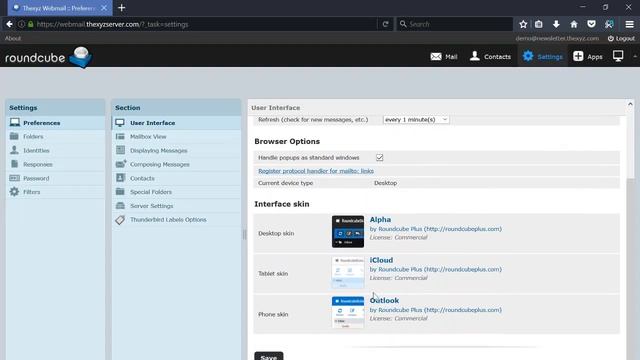Select the Special Folders section
The width and height of the screenshot is (640, 360).
(x=177, y=192)
